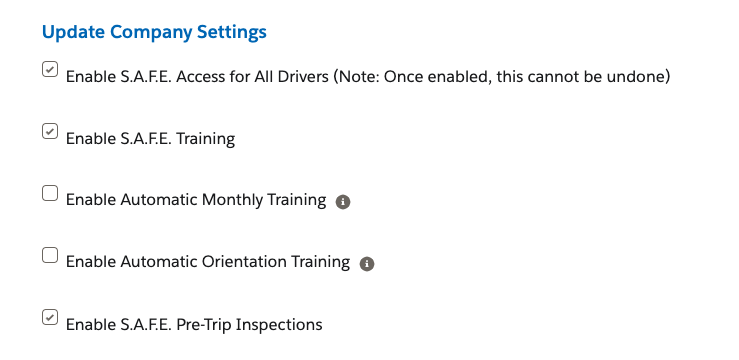This screenshot has height=360, width=739.
Task: Click the Enable S.A.F.E. Training label text
Action: click(150, 139)
